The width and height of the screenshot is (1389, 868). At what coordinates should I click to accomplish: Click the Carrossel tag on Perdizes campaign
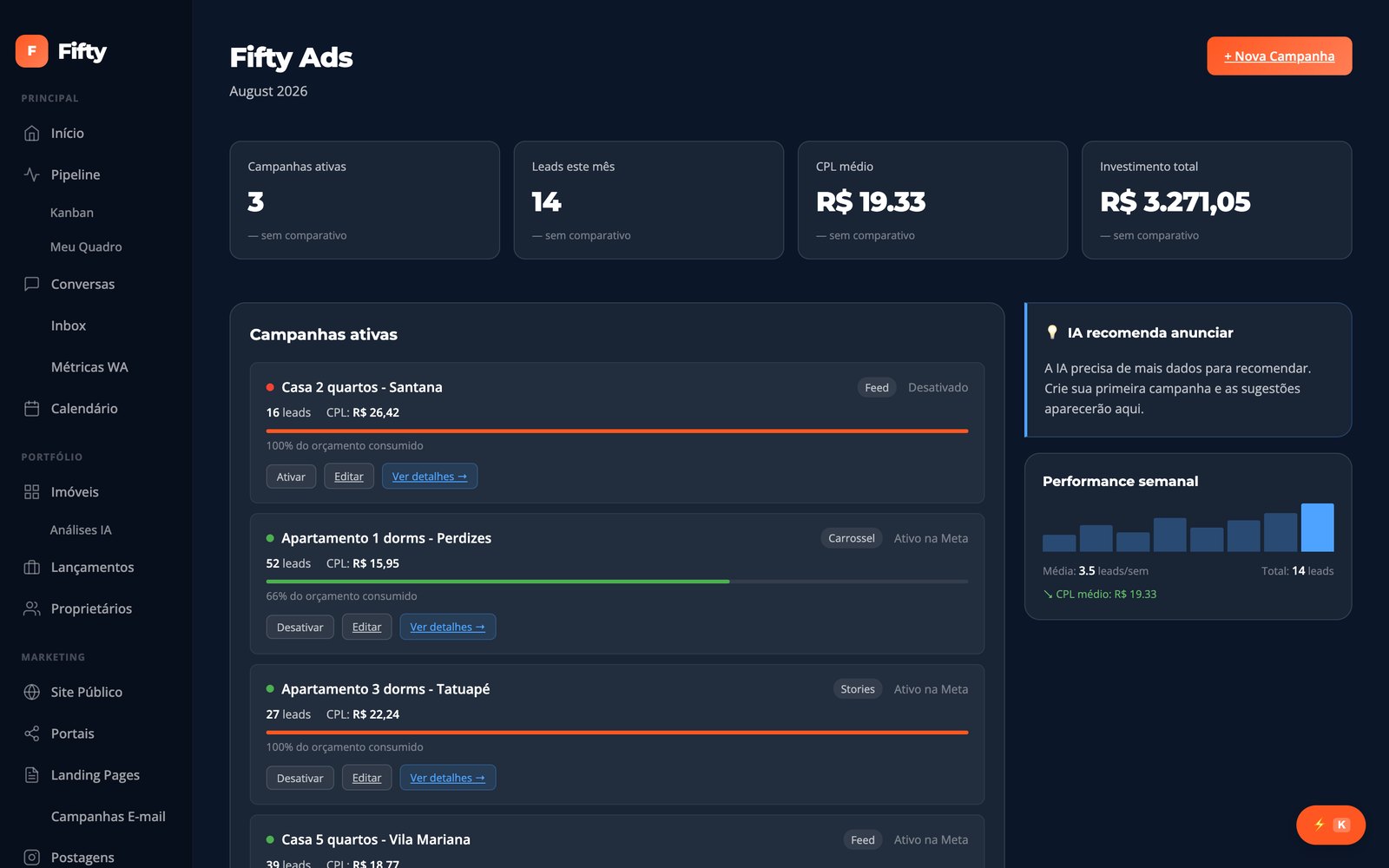pos(852,538)
